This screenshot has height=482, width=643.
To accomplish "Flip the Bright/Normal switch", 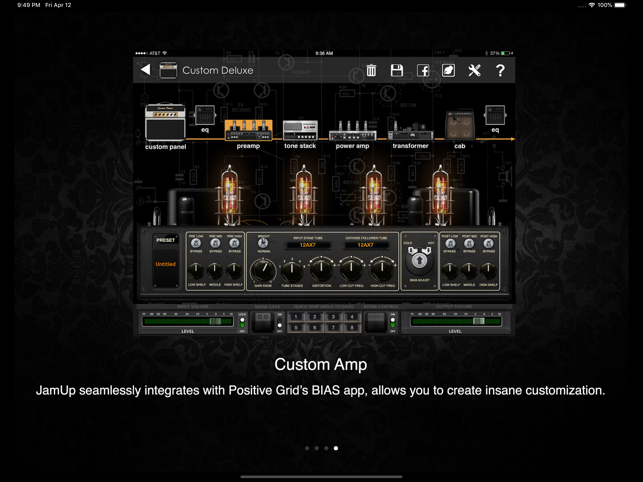I will tap(263, 243).
